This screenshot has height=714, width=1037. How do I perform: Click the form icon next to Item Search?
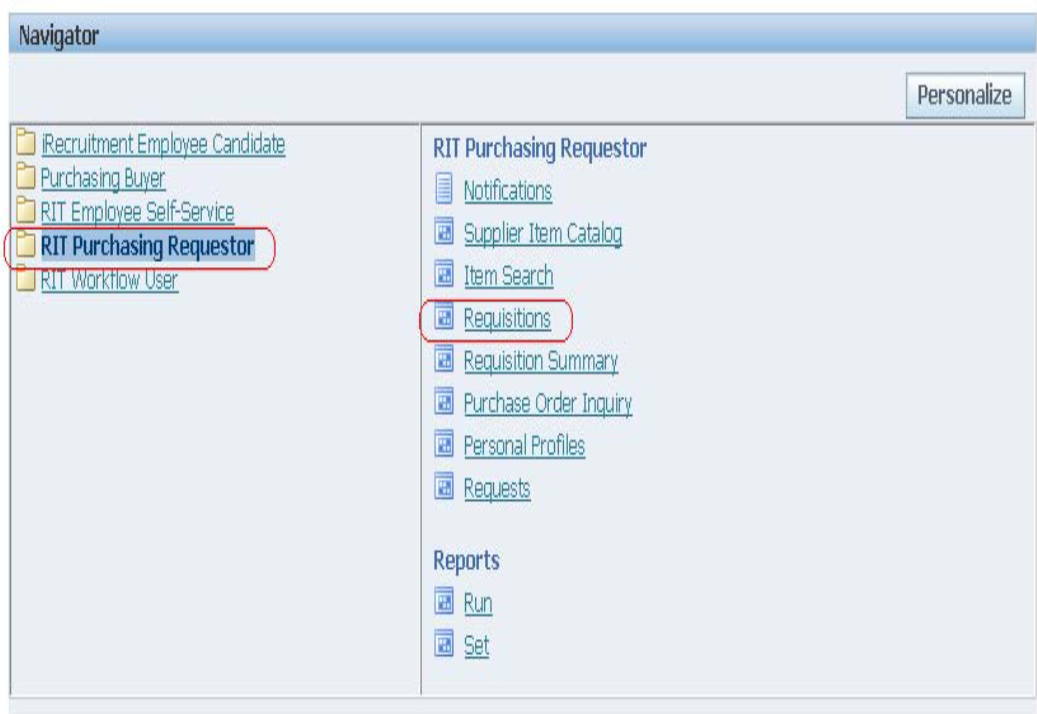(x=444, y=275)
